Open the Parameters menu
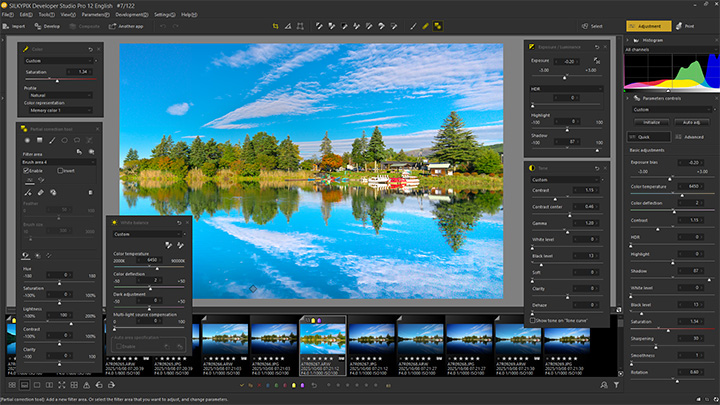Image resolution: width=720 pixels, height=405 pixels. pos(95,15)
